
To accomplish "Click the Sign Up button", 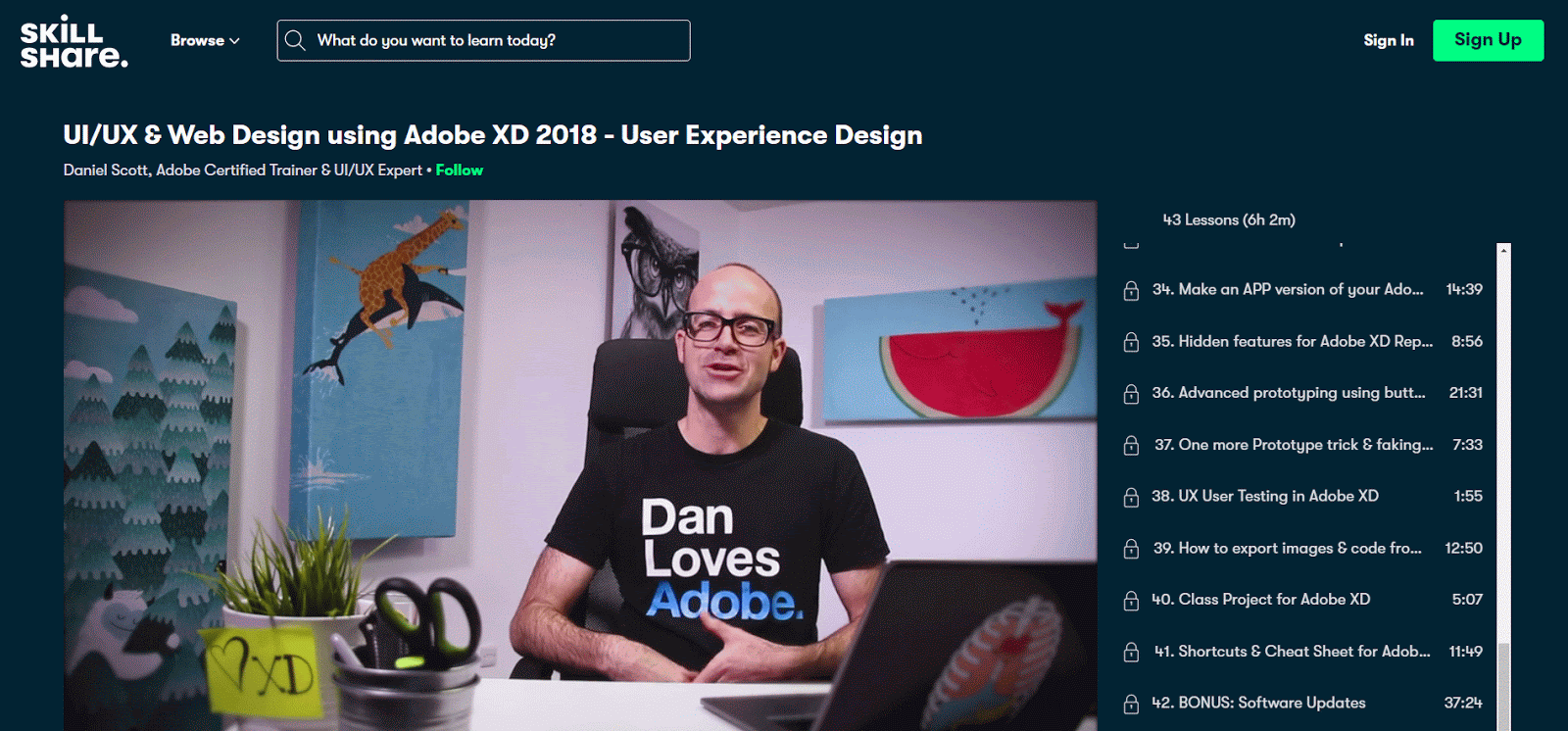I will (x=1488, y=40).
